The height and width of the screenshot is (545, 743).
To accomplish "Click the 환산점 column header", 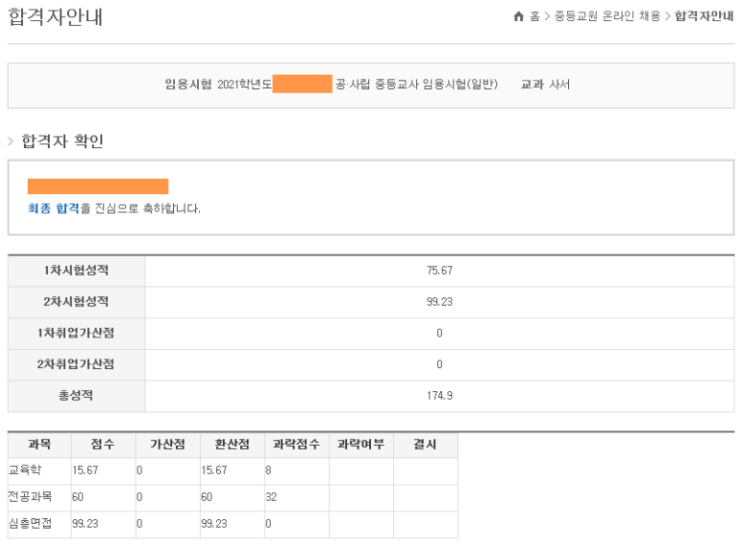I will pyautogui.click(x=232, y=444).
